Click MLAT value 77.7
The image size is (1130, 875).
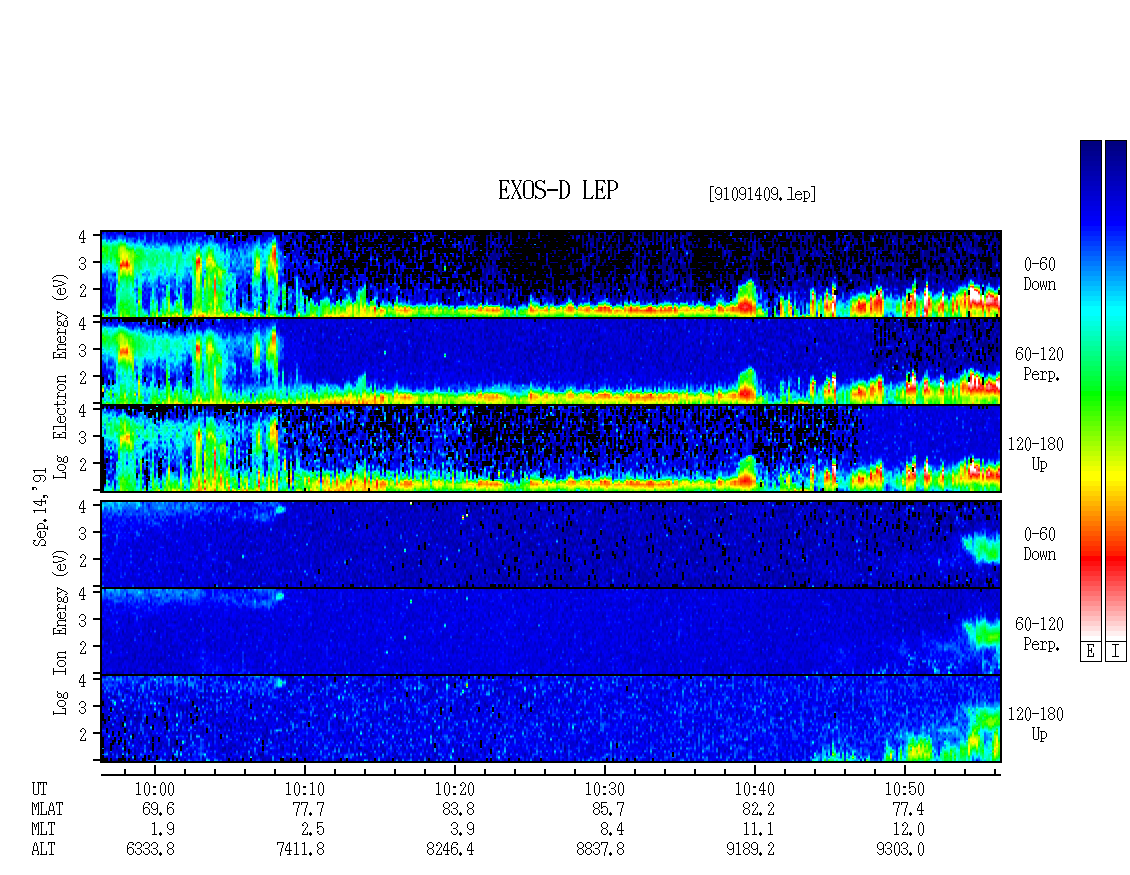[308, 809]
